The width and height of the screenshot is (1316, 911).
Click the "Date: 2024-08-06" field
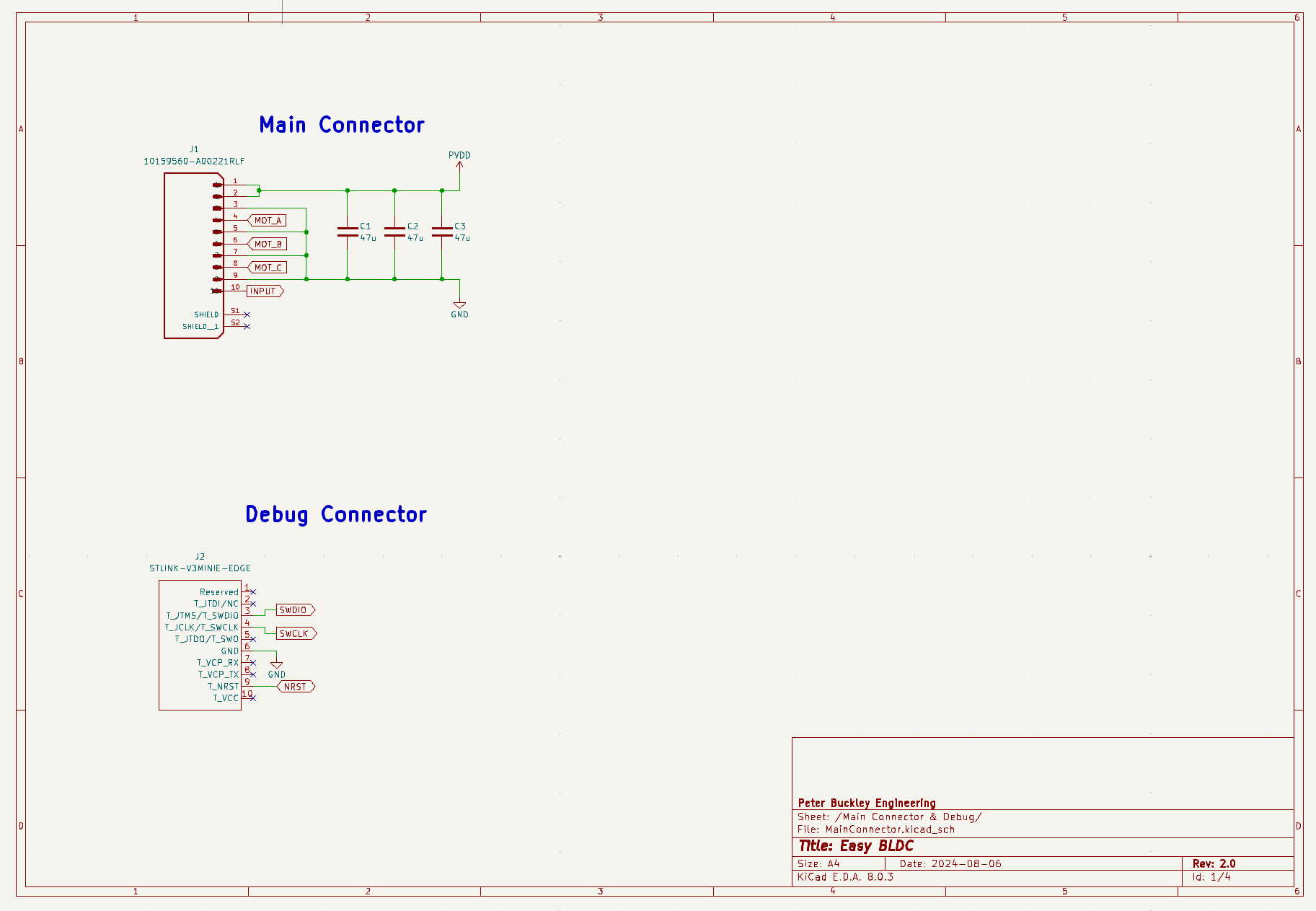950,863
